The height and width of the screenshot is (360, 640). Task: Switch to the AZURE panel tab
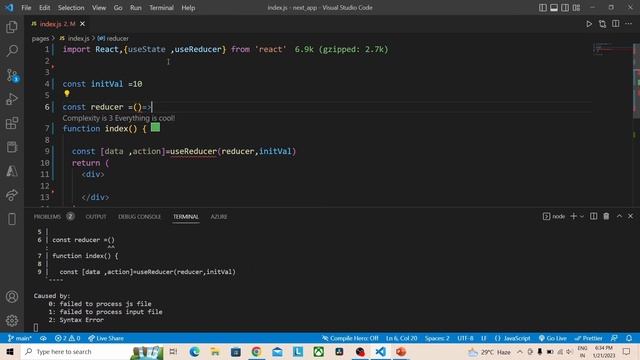[x=219, y=217]
